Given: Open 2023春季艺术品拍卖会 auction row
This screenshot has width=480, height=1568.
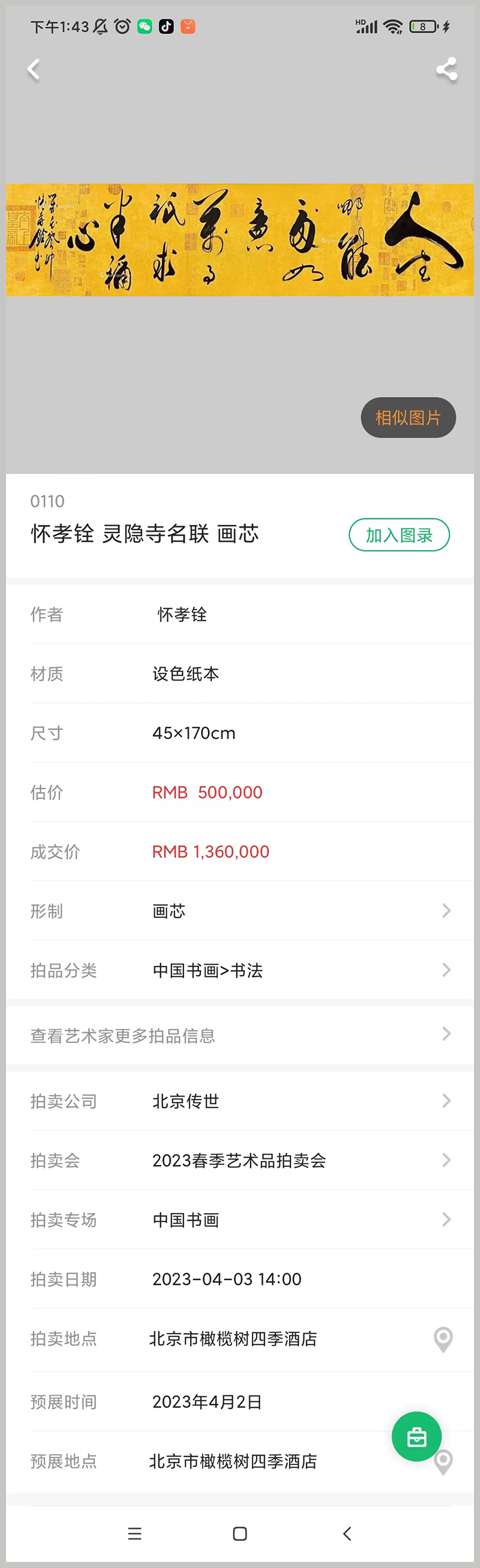Looking at the screenshot, I should (x=240, y=1160).
